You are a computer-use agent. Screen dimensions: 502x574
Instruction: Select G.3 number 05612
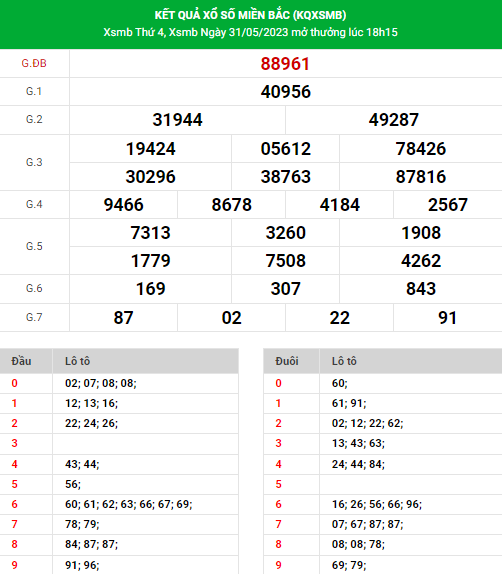coord(285,149)
